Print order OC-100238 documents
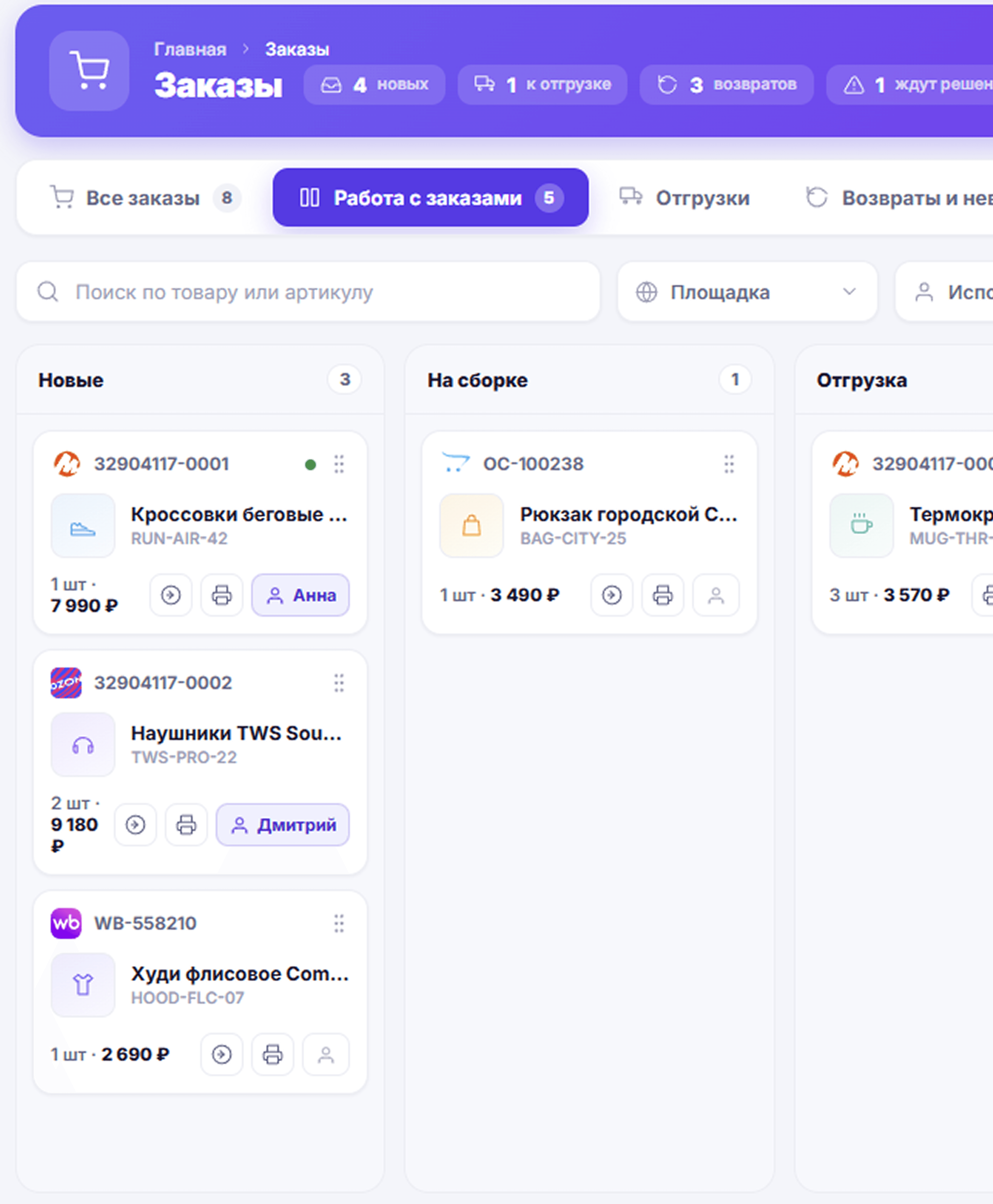 (663, 595)
